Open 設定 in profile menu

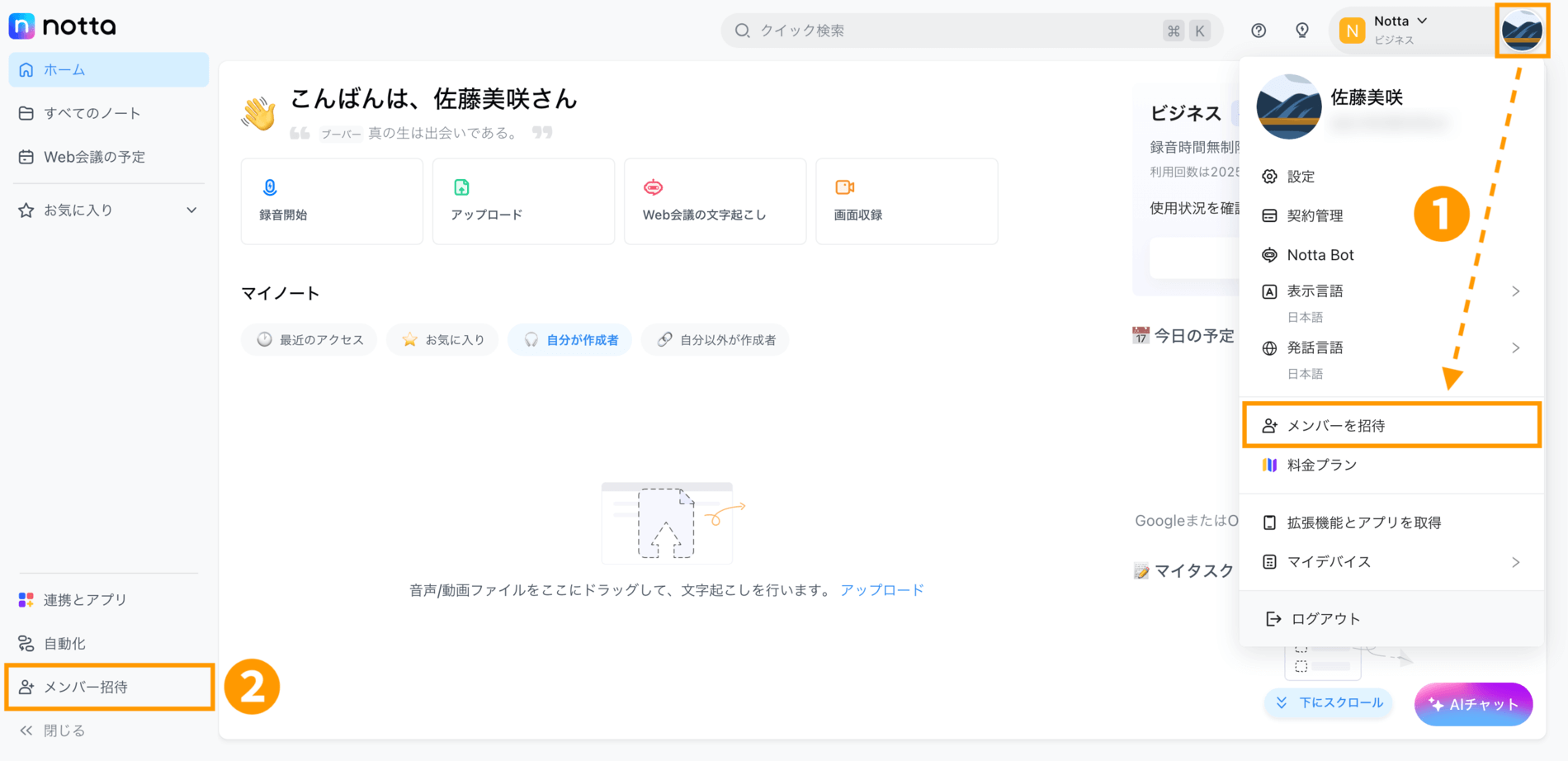[1391, 177]
